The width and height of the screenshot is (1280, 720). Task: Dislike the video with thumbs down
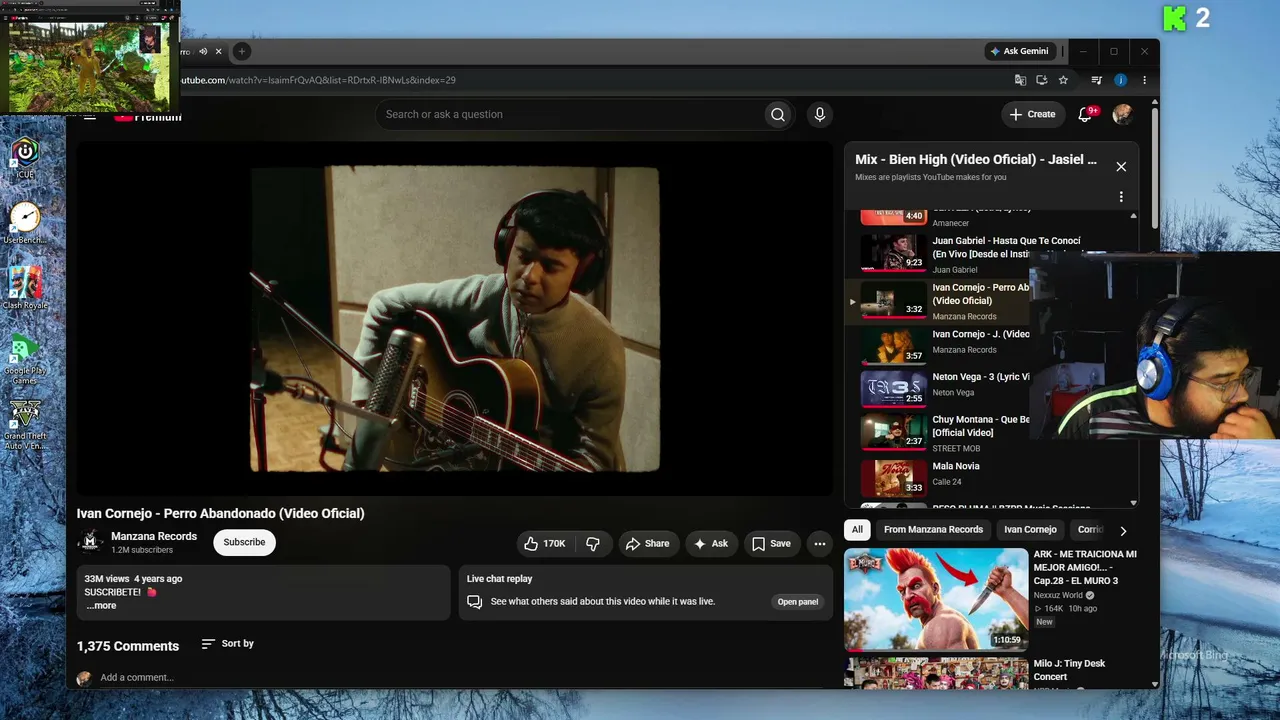point(593,543)
